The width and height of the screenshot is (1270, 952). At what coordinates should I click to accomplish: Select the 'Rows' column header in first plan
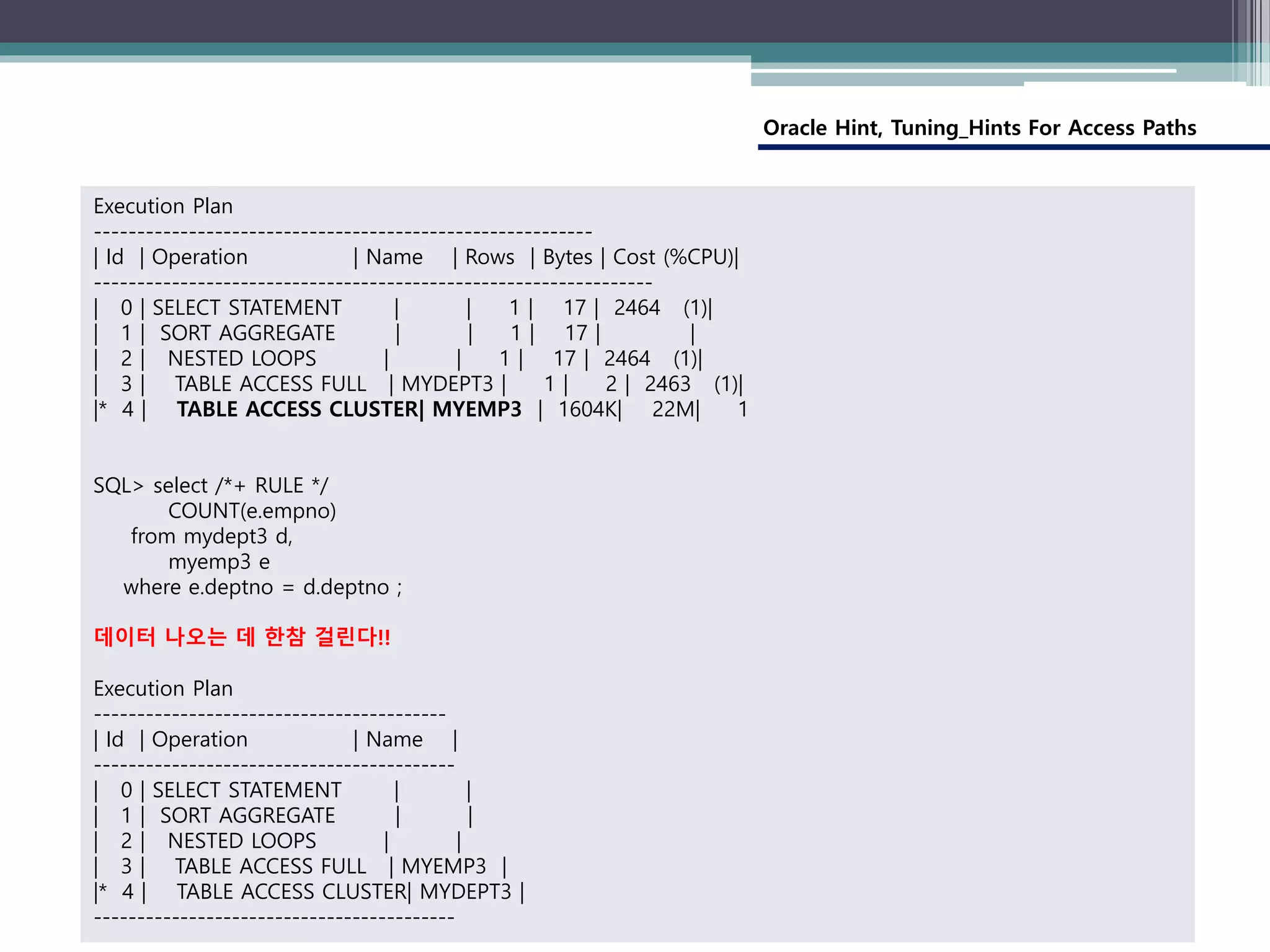(490, 257)
